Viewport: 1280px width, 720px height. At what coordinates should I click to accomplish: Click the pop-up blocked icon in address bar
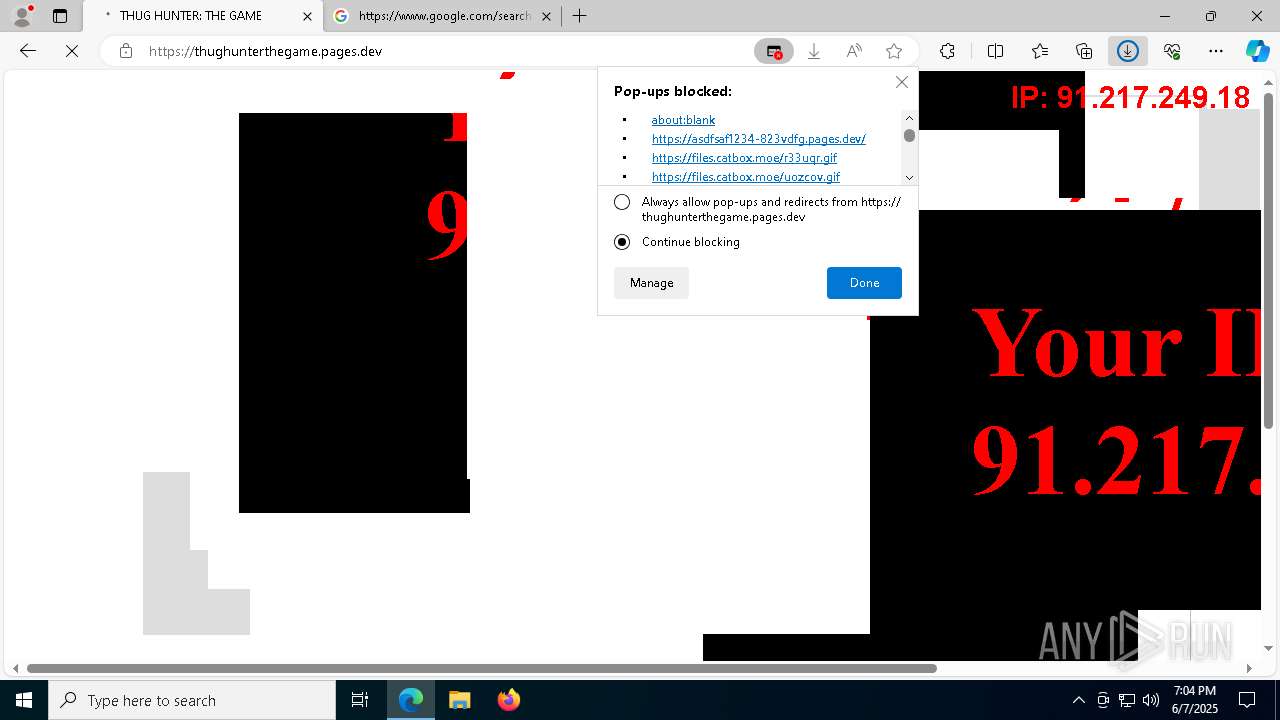tap(774, 51)
